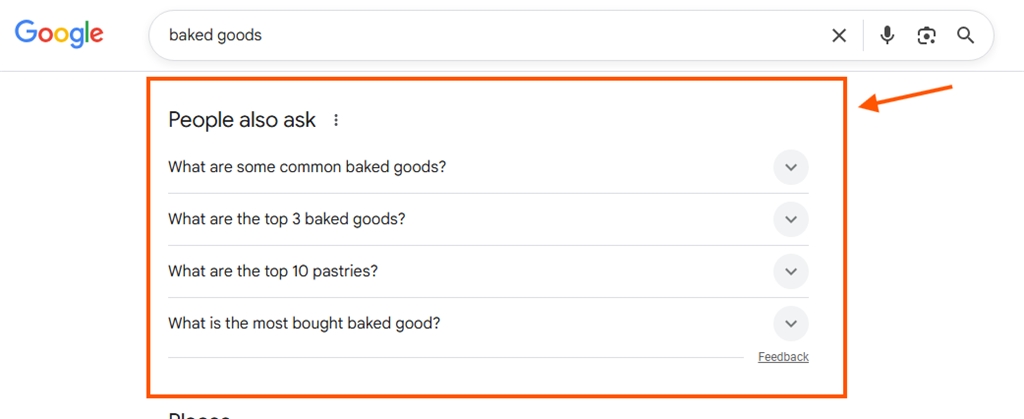Clear the search query with the X icon
This screenshot has width=1024, height=419.
pyautogui.click(x=839, y=36)
